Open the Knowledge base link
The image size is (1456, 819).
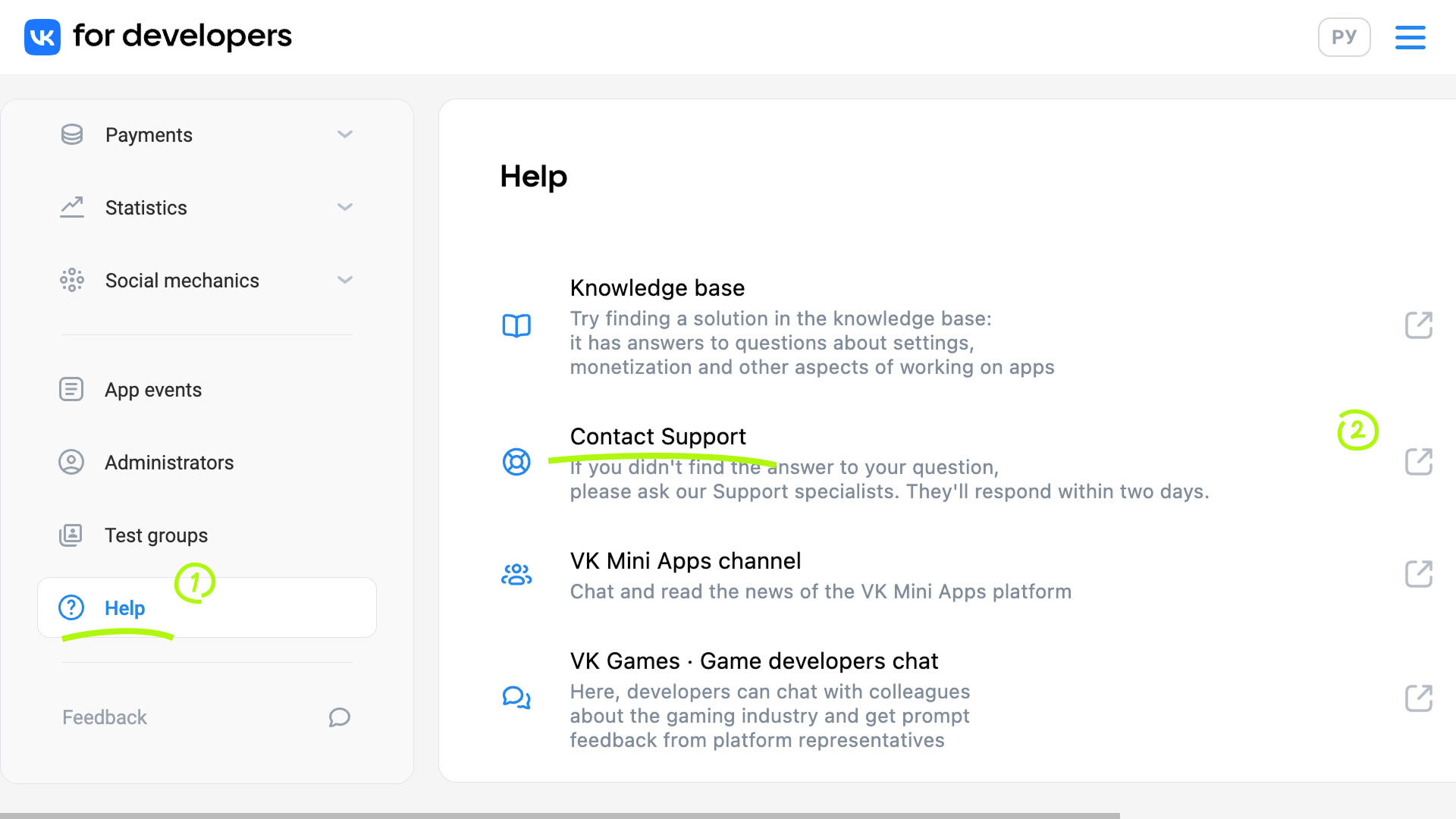[657, 287]
